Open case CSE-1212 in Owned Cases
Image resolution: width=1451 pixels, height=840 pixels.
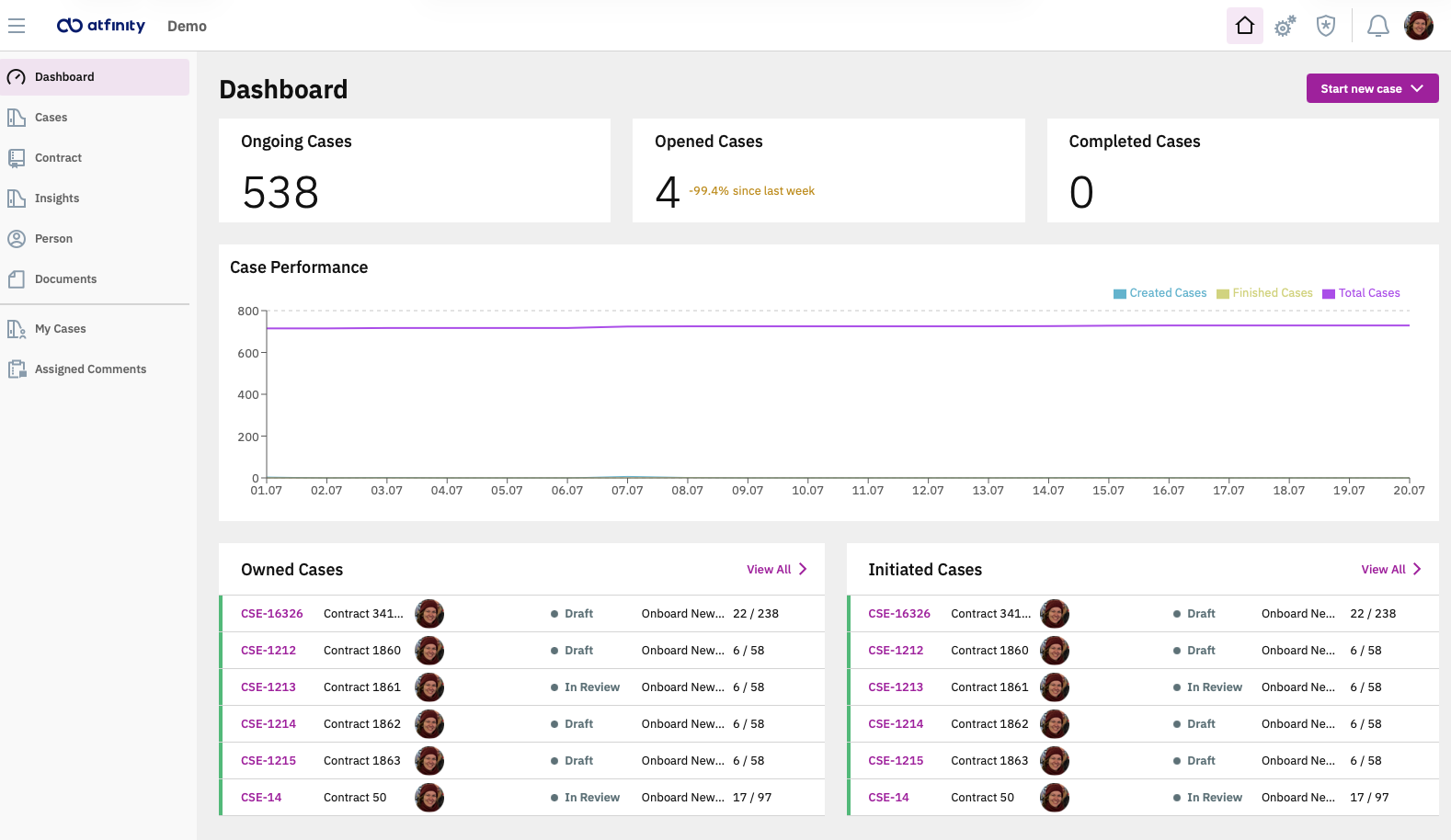point(268,651)
